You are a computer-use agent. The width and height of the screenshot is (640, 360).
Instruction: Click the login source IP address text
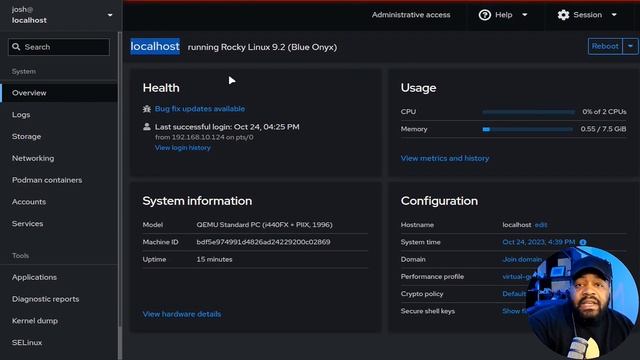198,137
